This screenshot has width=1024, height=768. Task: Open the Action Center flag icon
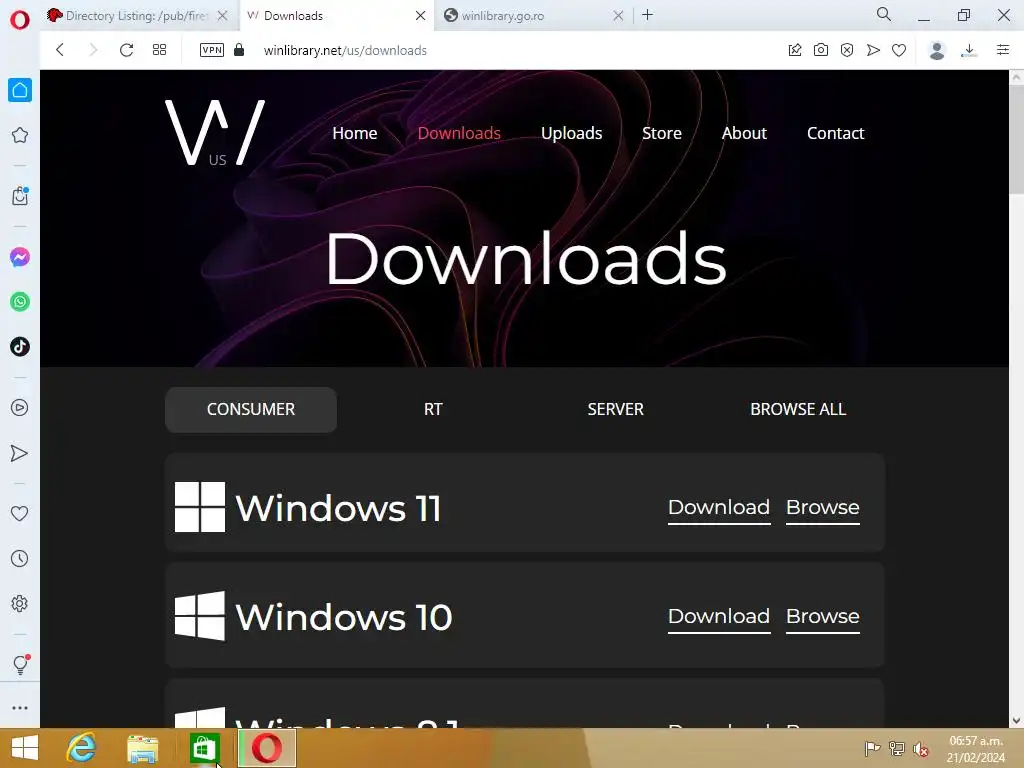pos(872,749)
